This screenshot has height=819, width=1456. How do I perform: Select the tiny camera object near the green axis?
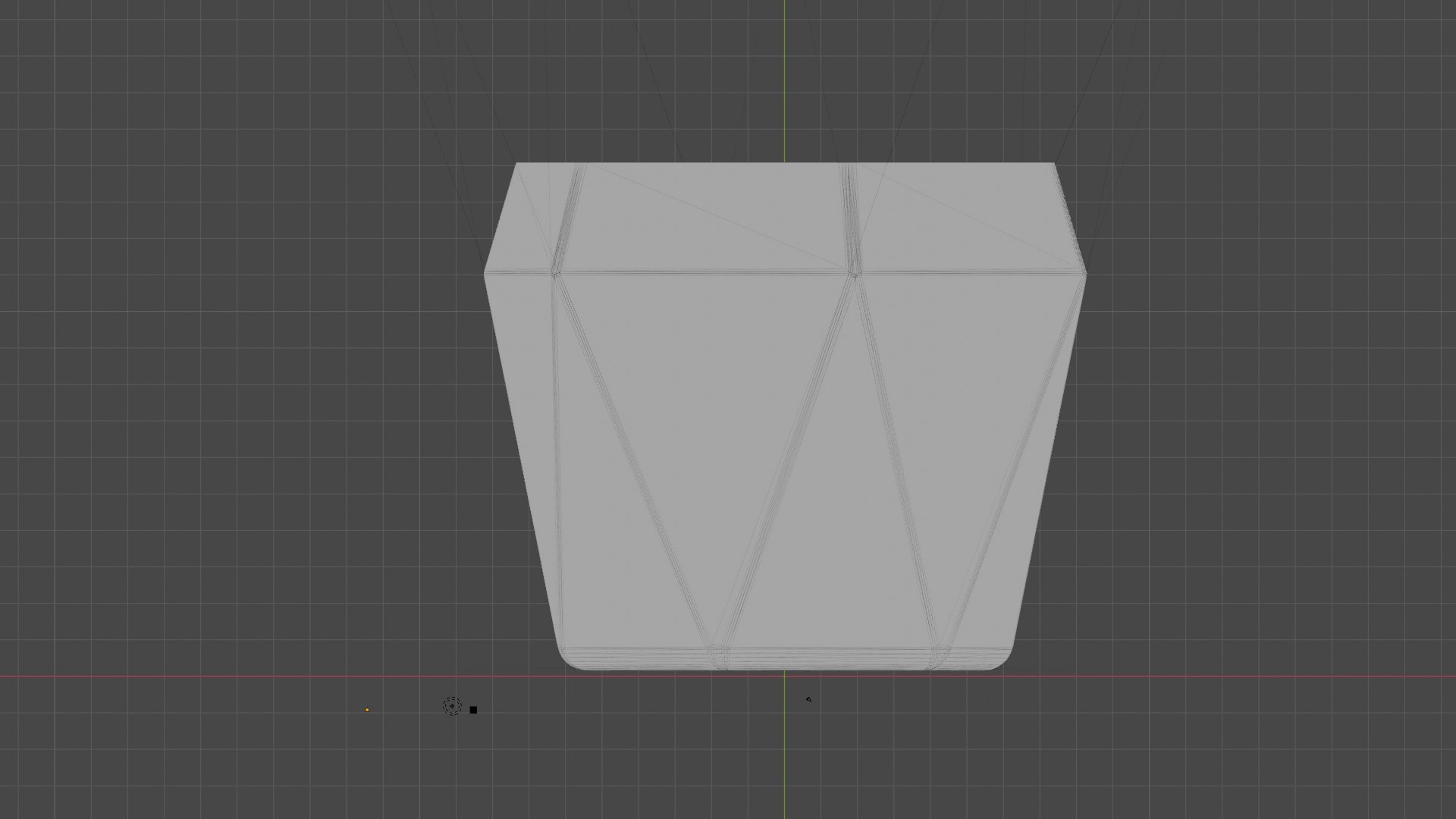pos(808,699)
